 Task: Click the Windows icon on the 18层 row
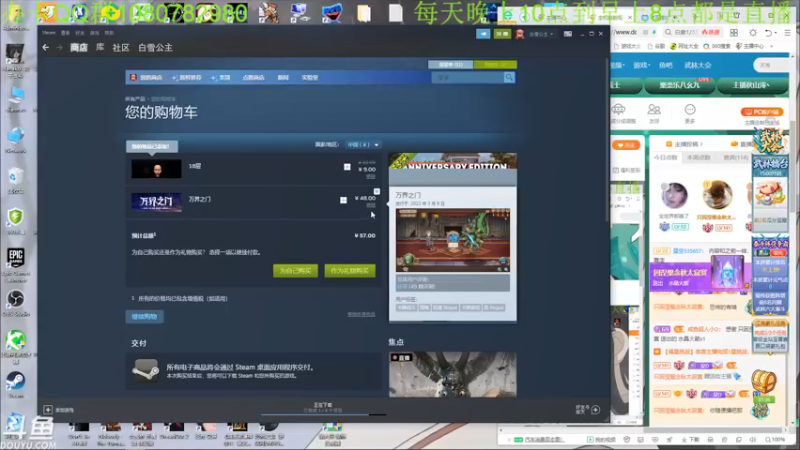coord(347,167)
